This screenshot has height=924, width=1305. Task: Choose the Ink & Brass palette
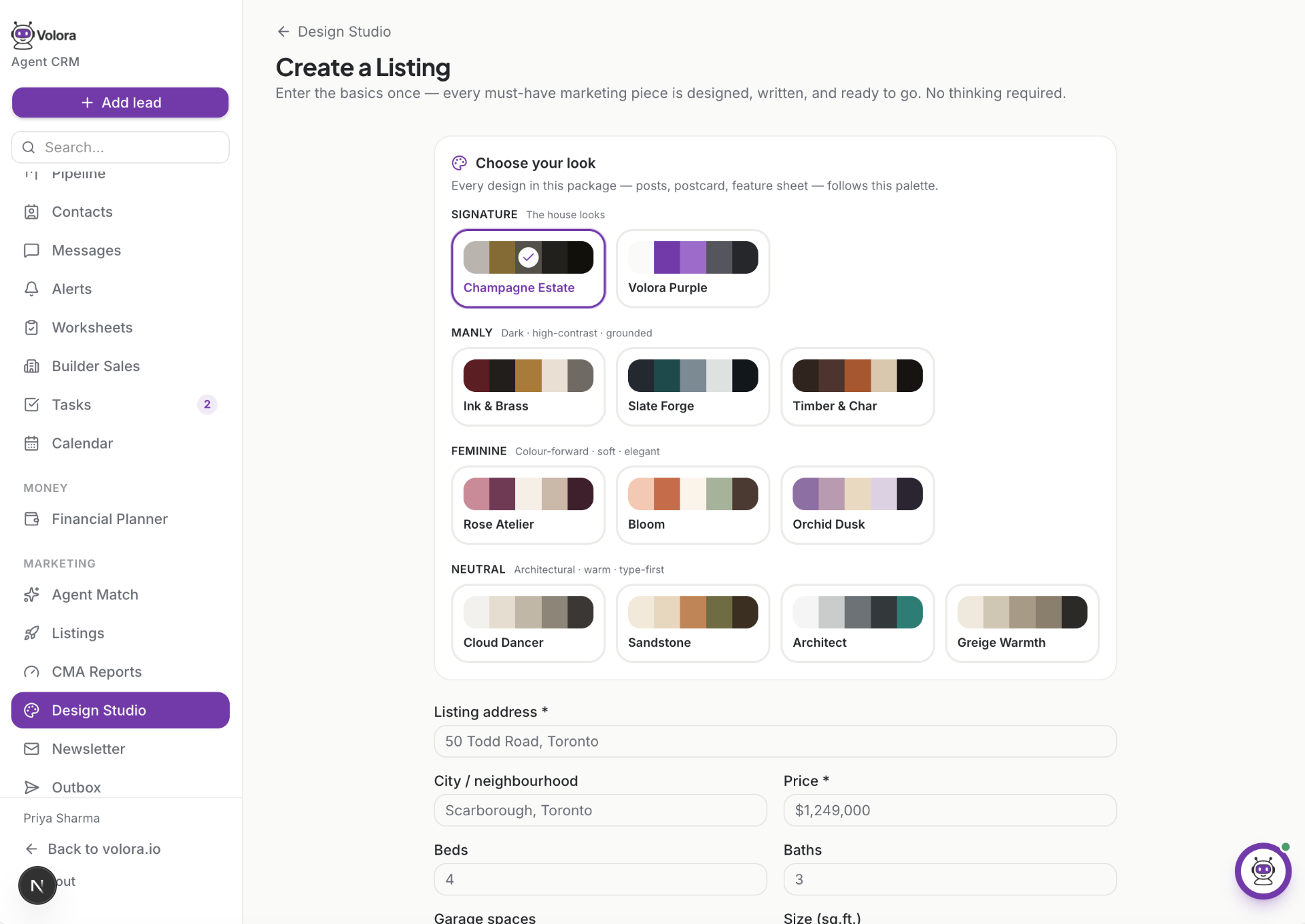pyautogui.click(x=528, y=387)
